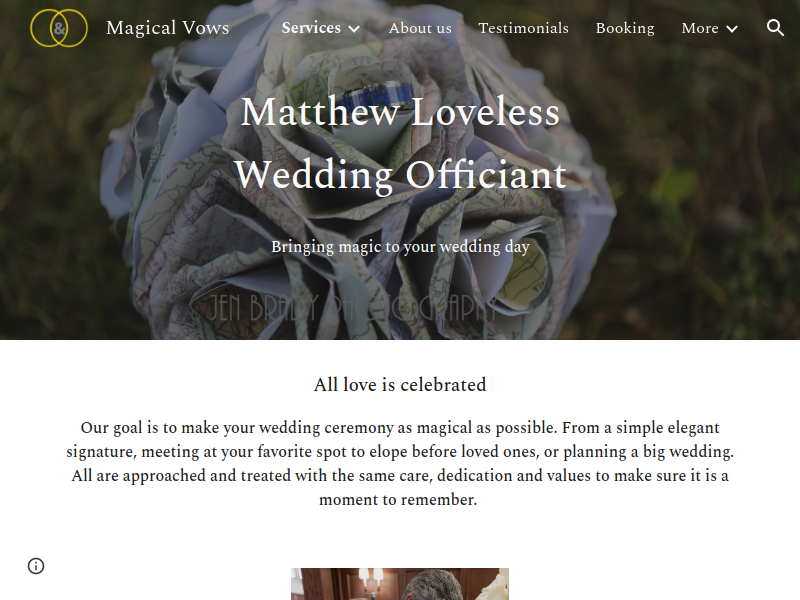Click the More menu label
This screenshot has height=600, width=800.
700,28
